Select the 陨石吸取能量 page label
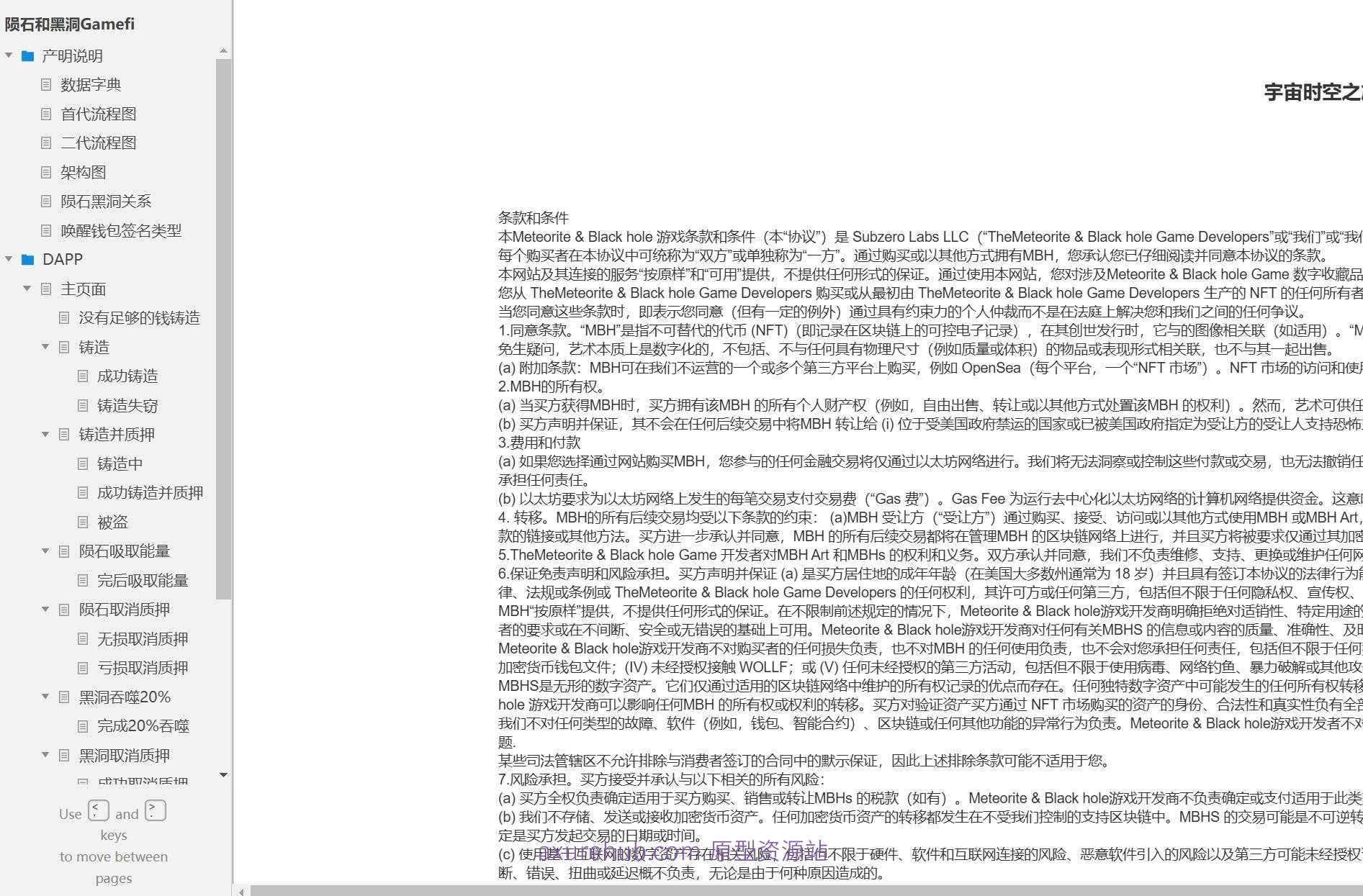This screenshot has width=1363, height=896. pos(124,551)
